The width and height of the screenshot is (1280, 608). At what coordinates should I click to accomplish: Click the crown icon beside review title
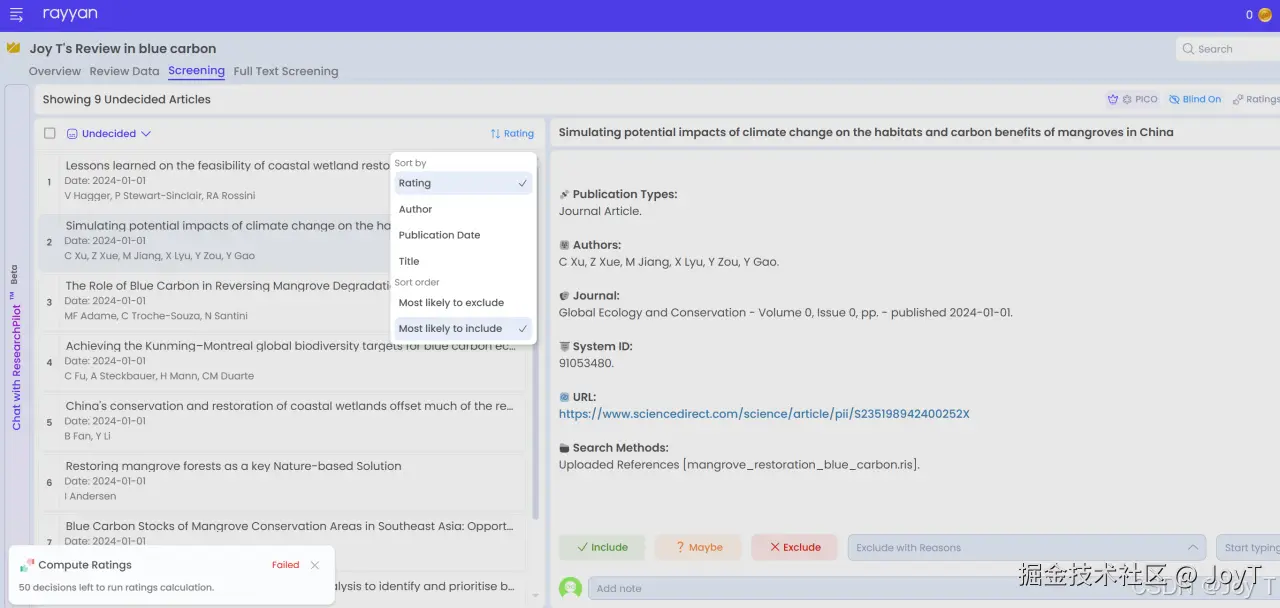13,47
